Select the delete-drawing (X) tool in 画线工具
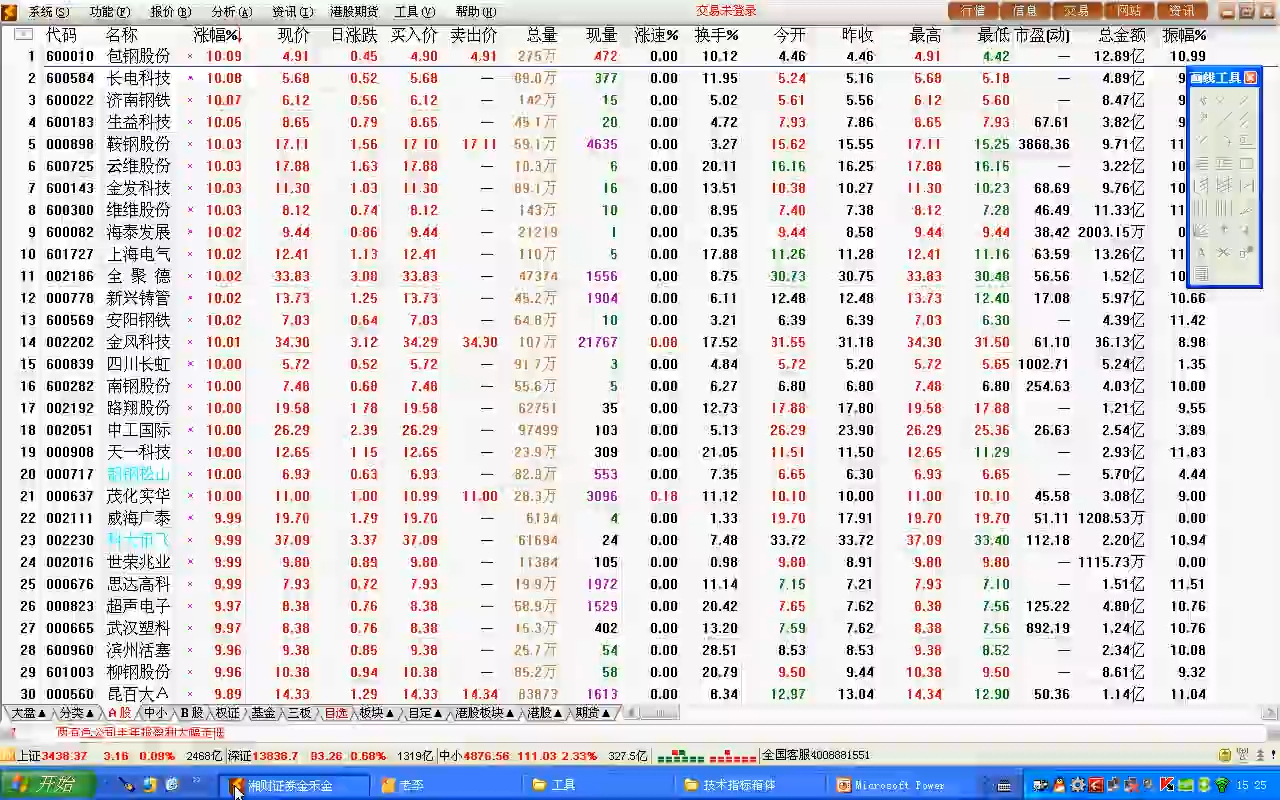This screenshot has width=1280, height=800. click(1222, 251)
